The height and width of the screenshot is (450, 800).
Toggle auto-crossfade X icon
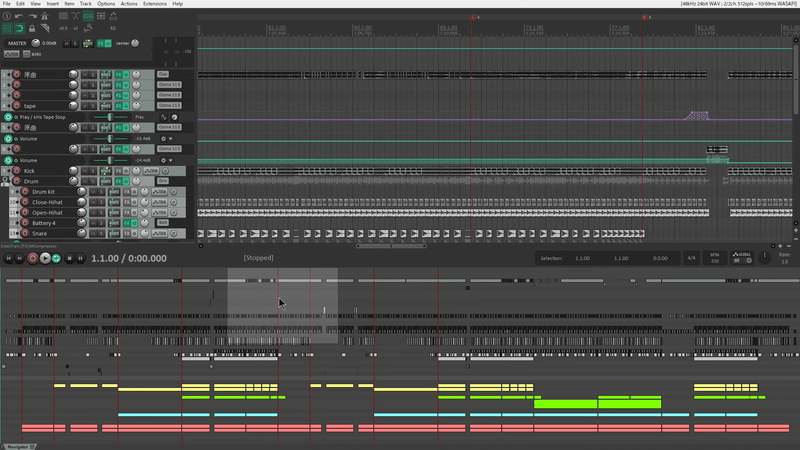click(76, 16)
